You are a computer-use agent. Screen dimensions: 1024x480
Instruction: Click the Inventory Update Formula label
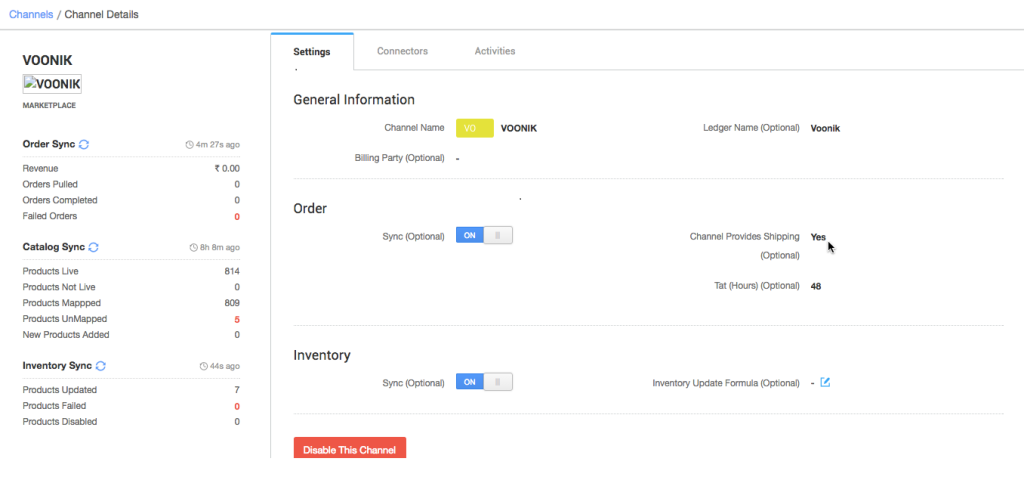point(726,383)
